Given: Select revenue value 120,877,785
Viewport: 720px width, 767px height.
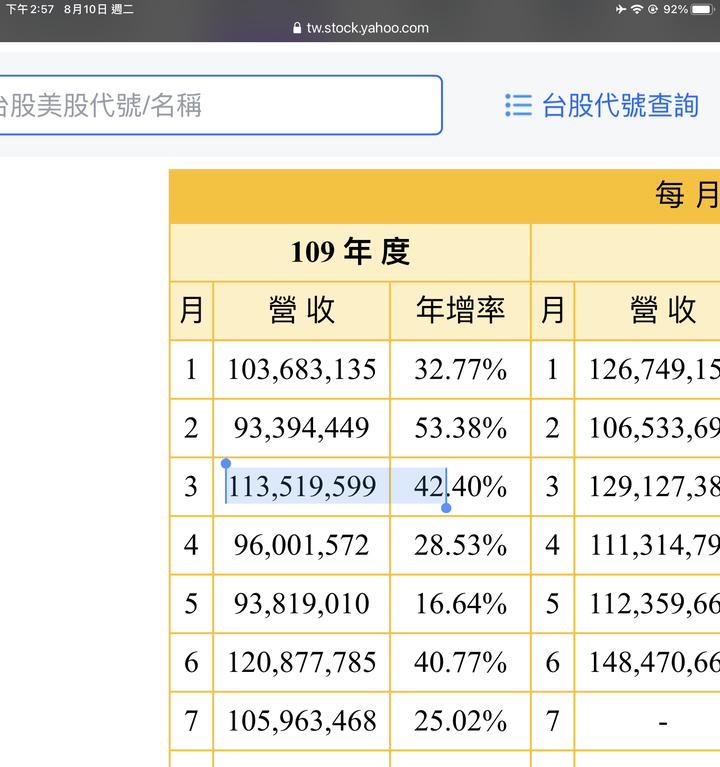Looking at the screenshot, I should coord(302,663).
